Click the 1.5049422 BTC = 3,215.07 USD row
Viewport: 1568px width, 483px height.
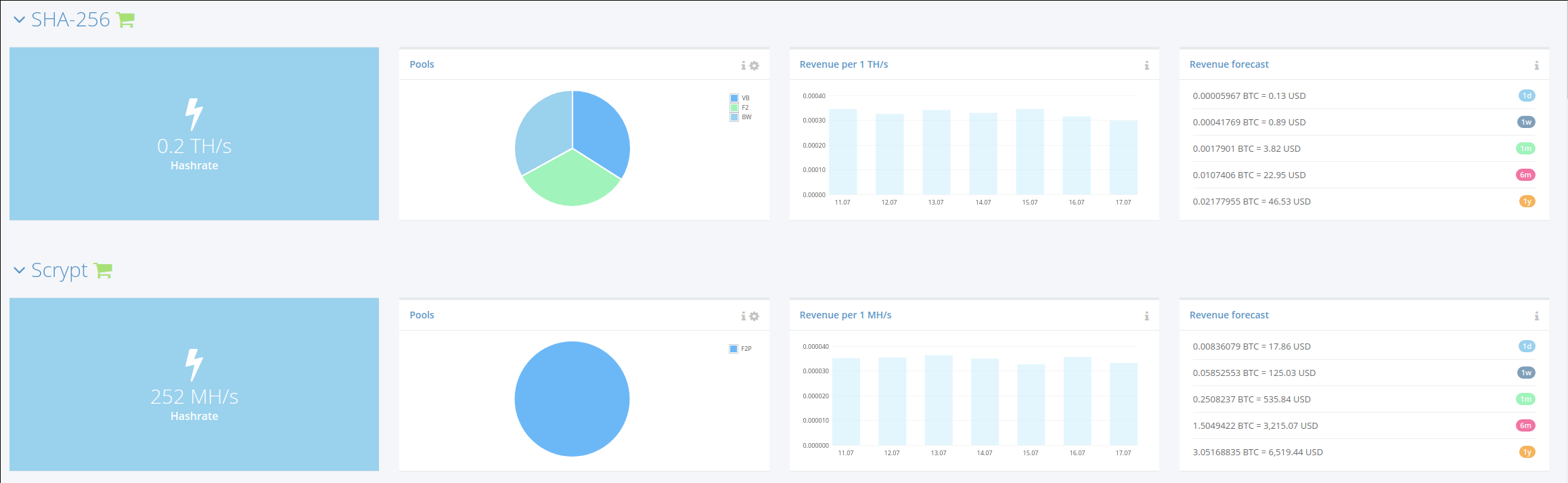[1364, 425]
